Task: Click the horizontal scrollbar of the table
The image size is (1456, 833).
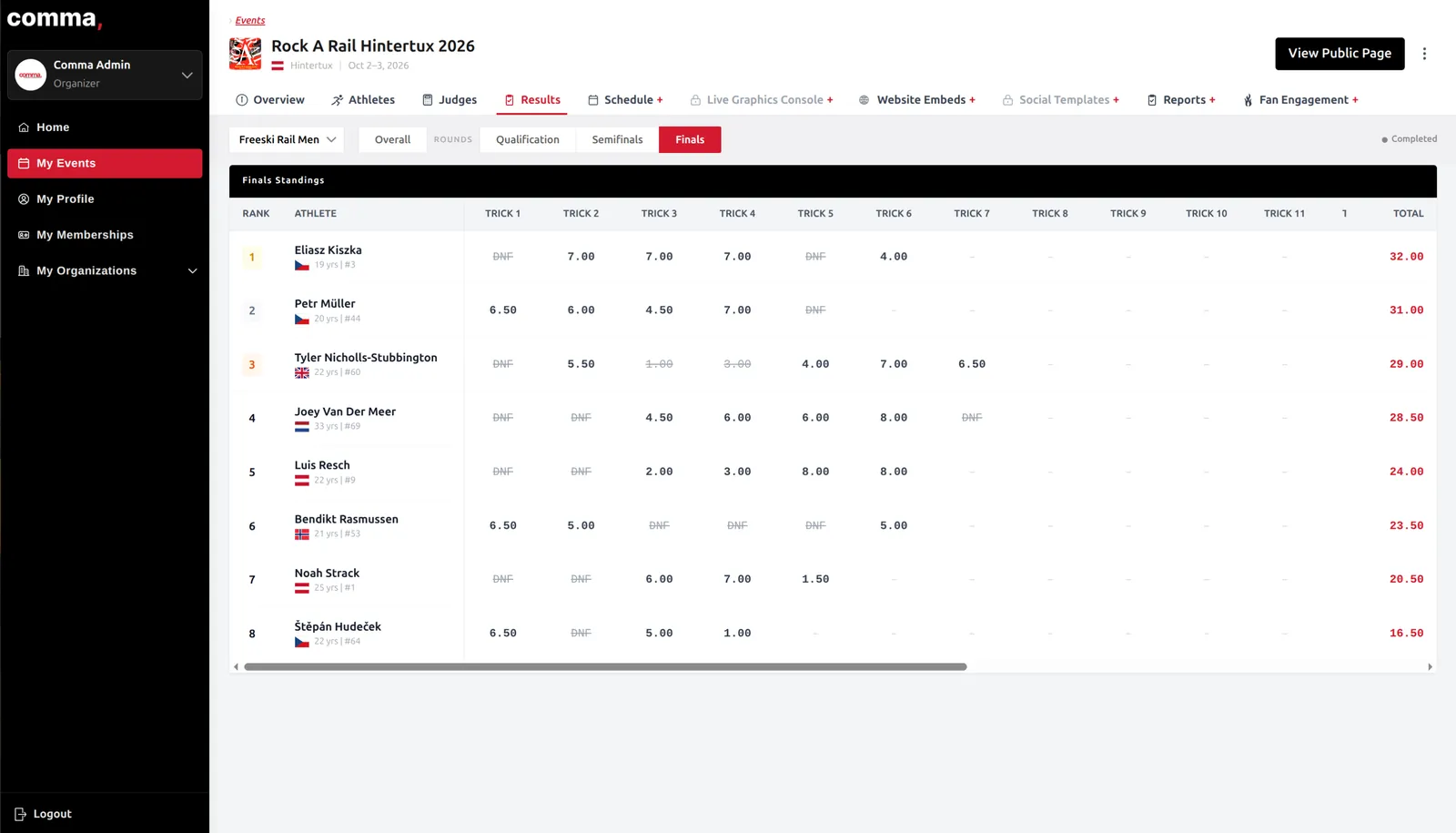Action: (605, 667)
